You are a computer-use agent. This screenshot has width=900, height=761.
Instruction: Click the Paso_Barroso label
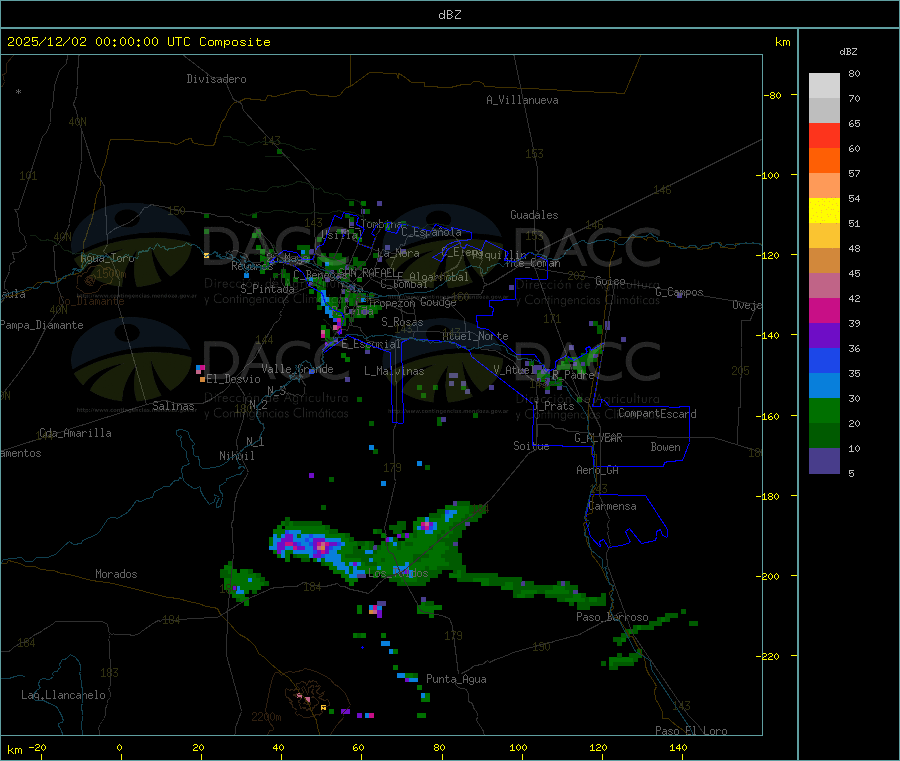coord(612,617)
